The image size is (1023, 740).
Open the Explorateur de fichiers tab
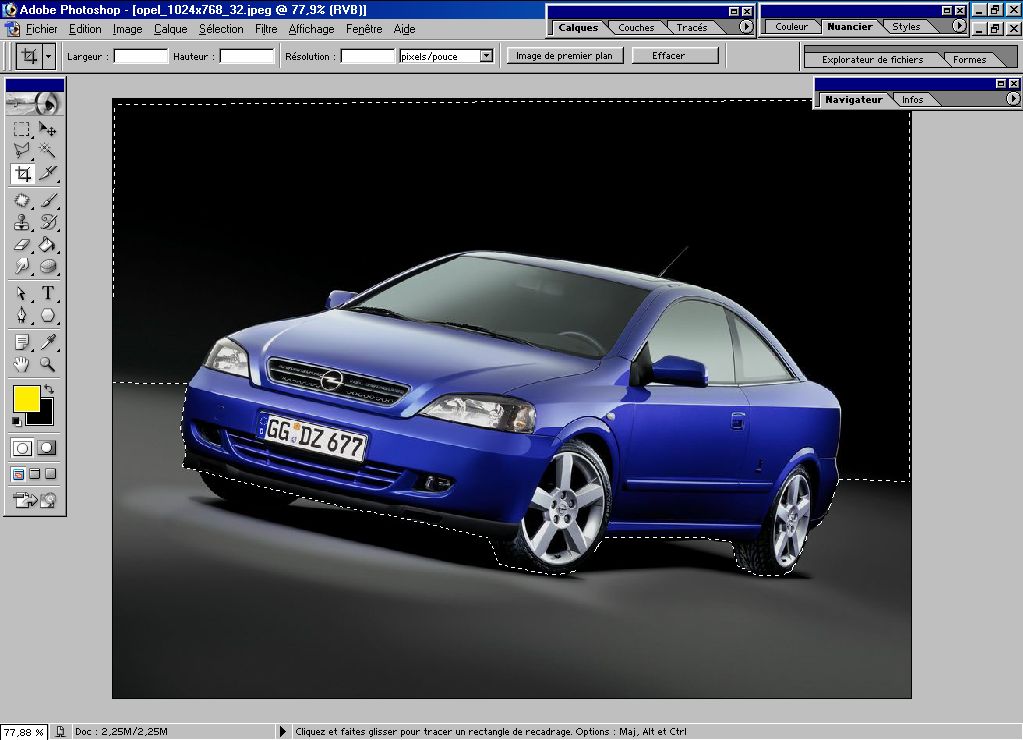pos(872,59)
